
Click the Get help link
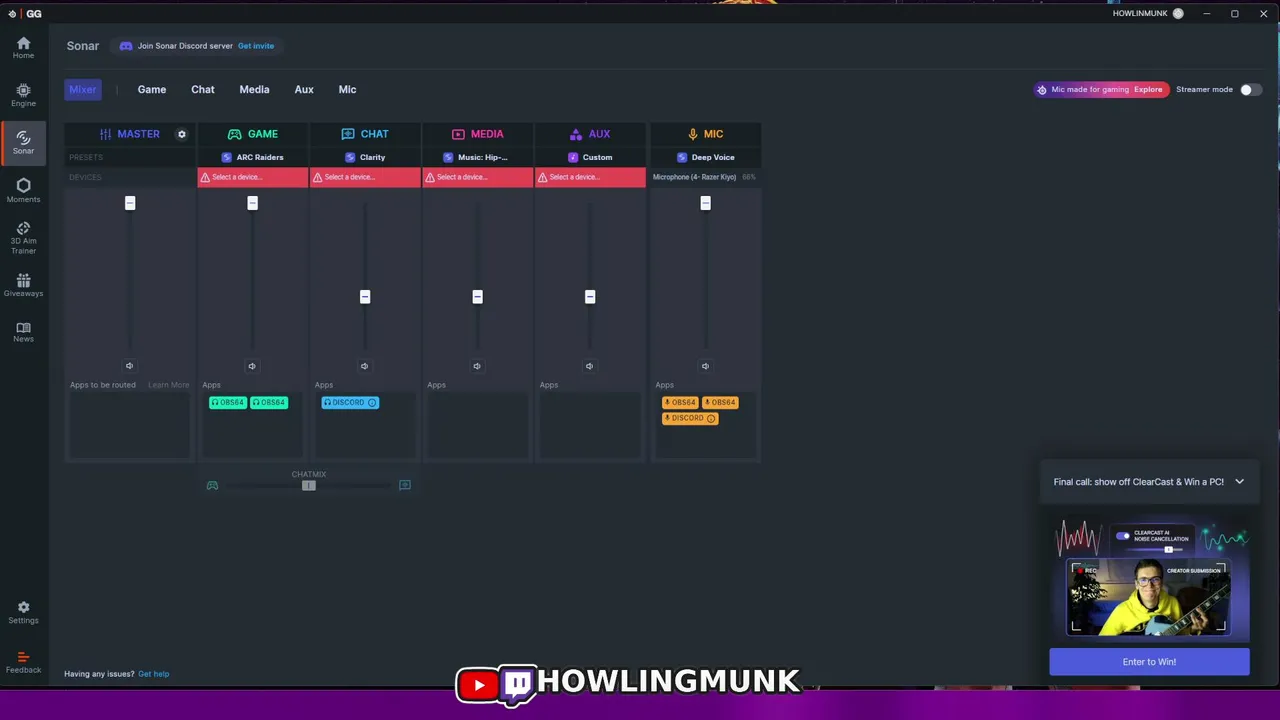coord(153,674)
